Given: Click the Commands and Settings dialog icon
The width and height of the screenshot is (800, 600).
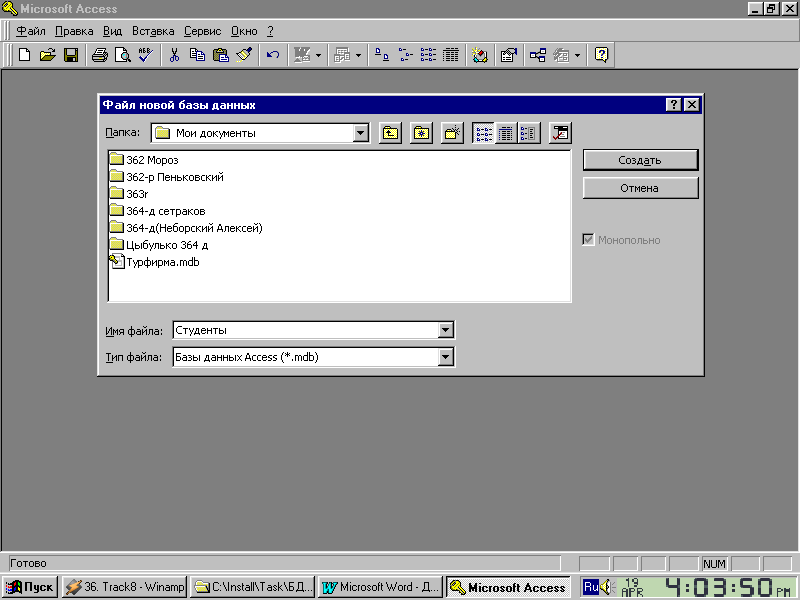Looking at the screenshot, I should 560,133.
